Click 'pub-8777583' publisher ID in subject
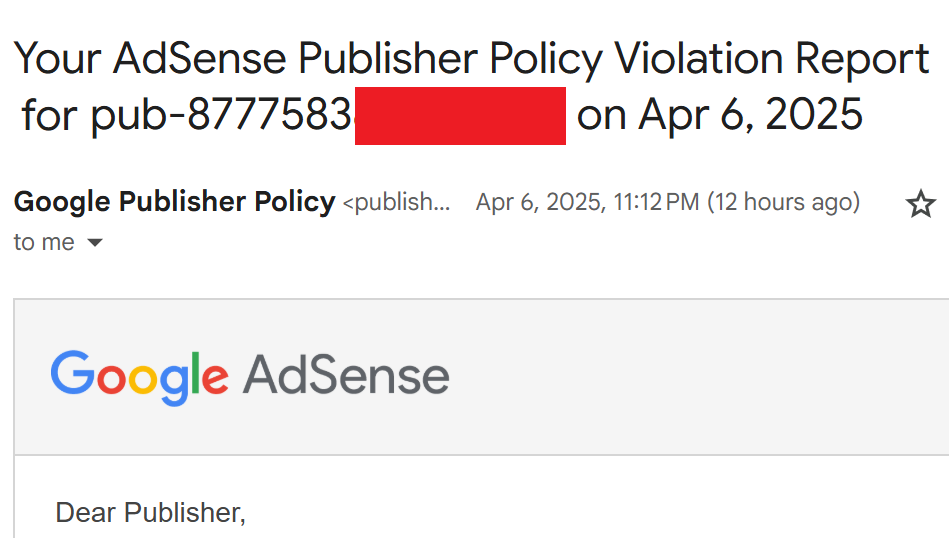 [x=221, y=115]
